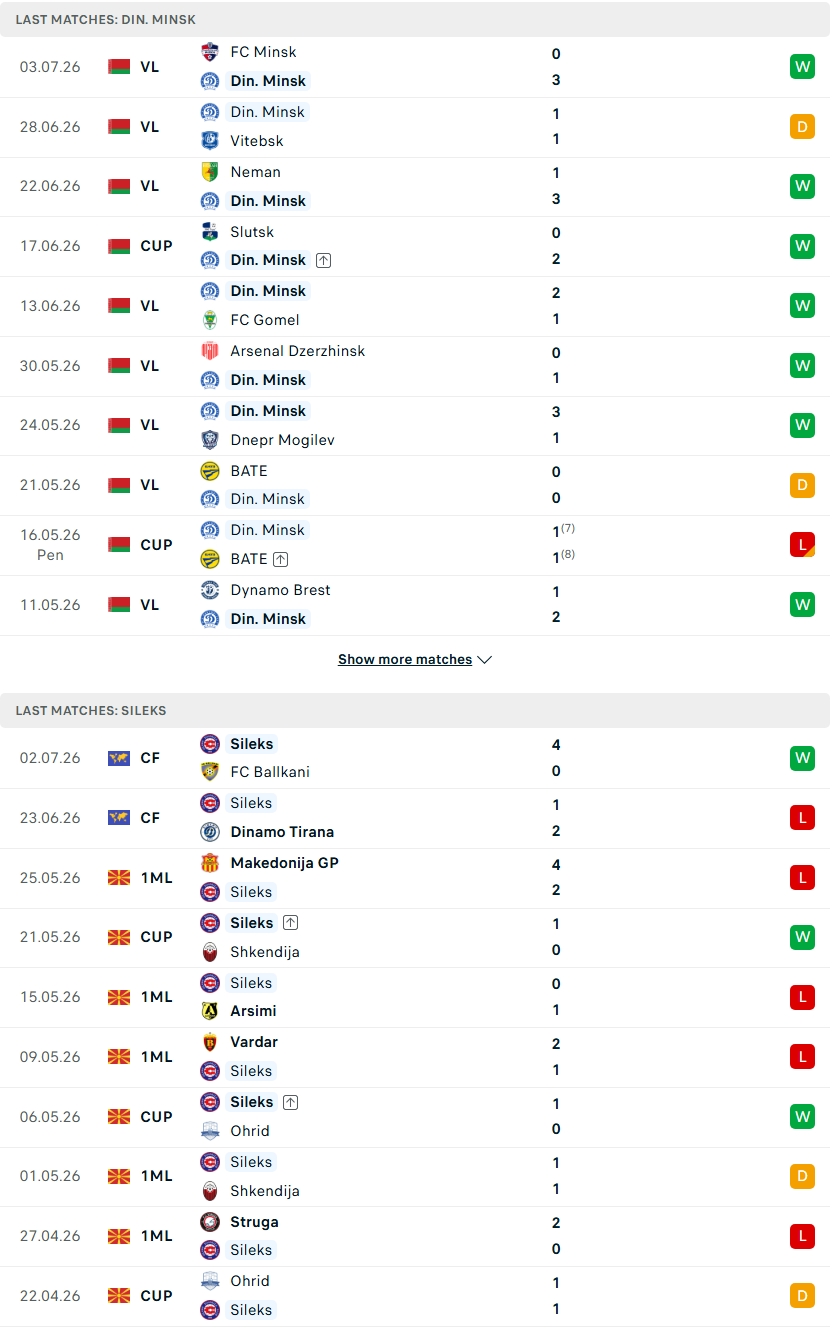Click the W badge for 03.07.26 match
This screenshot has height=1333, width=834.
tap(802, 67)
